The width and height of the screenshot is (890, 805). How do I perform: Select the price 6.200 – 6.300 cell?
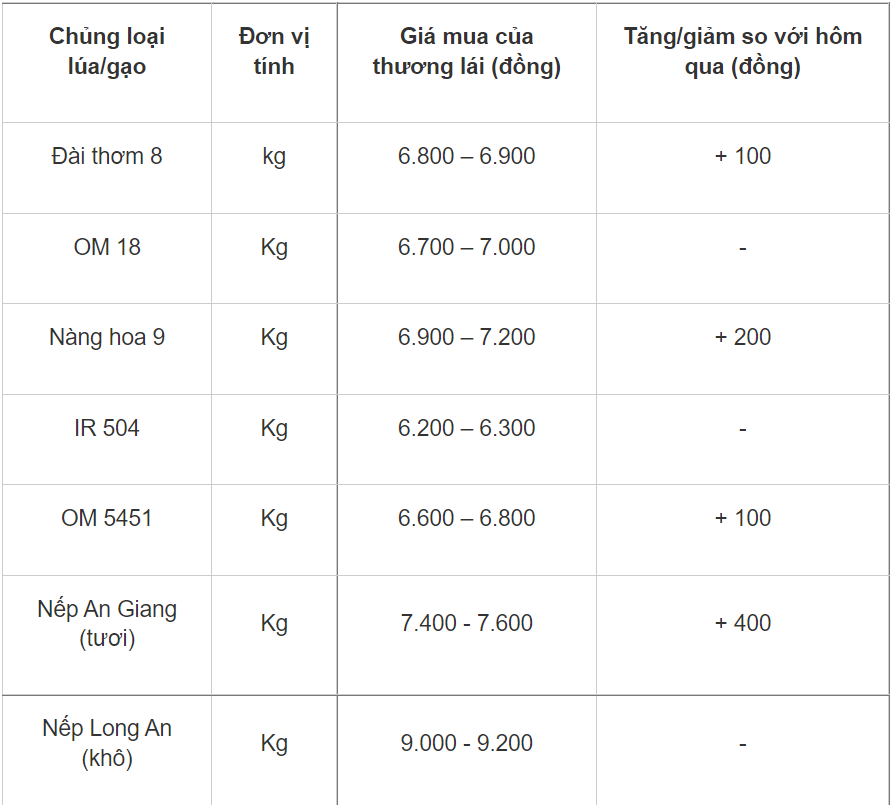click(466, 428)
